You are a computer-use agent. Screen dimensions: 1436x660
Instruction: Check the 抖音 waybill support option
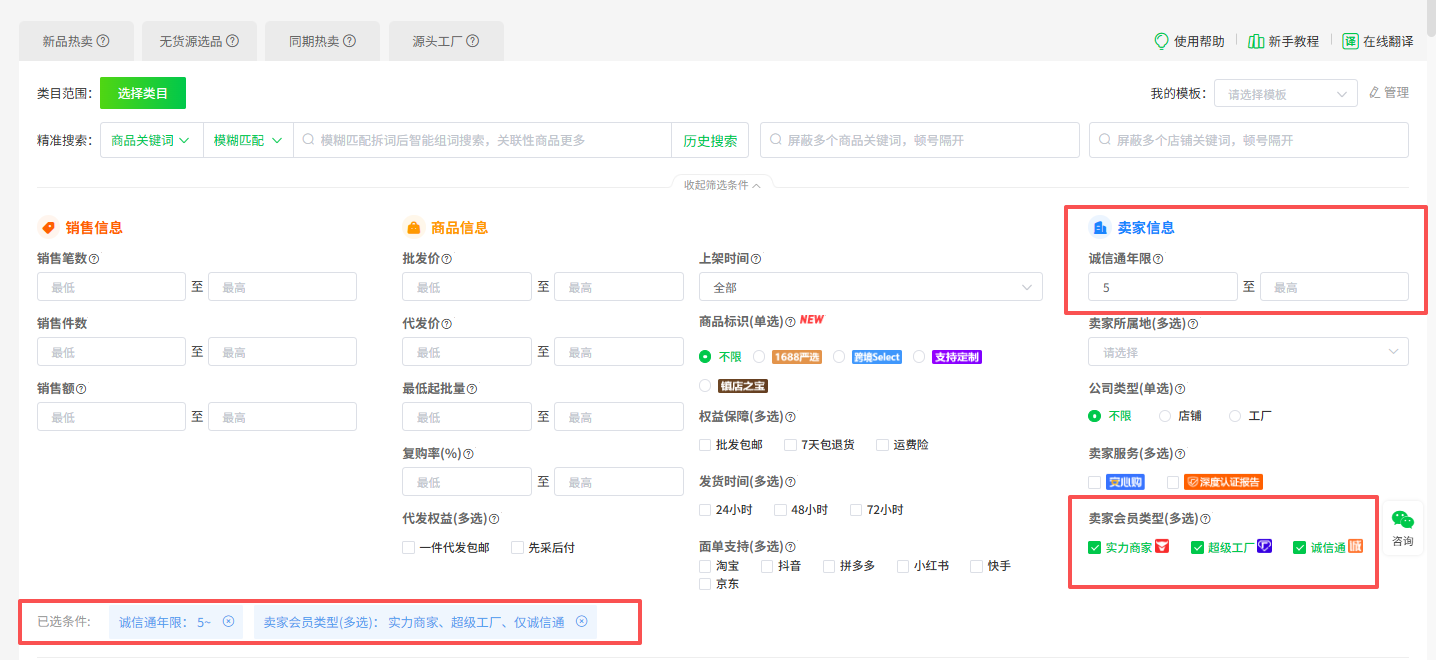[x=768, y=566]
